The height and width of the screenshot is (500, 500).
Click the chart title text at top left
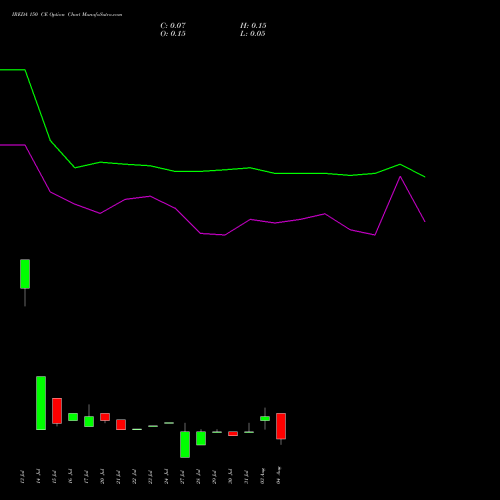(67, 15)
